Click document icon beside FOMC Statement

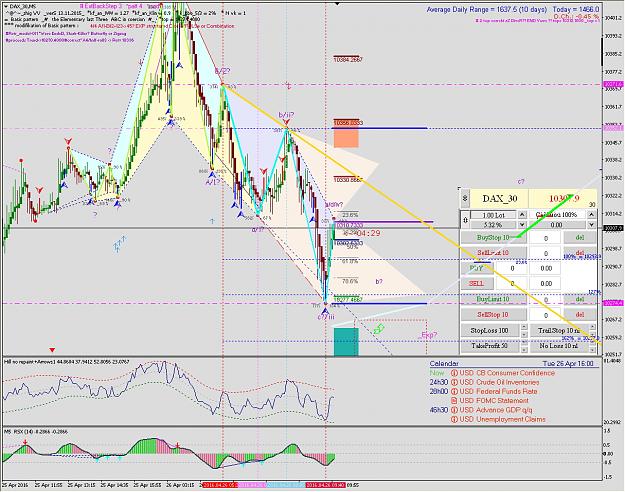[x=454, y=401]
